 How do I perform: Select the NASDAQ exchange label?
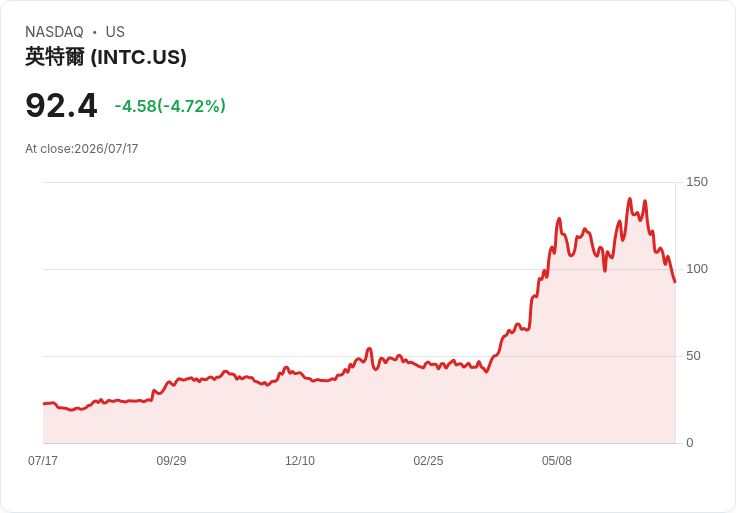tap(54, 32)
